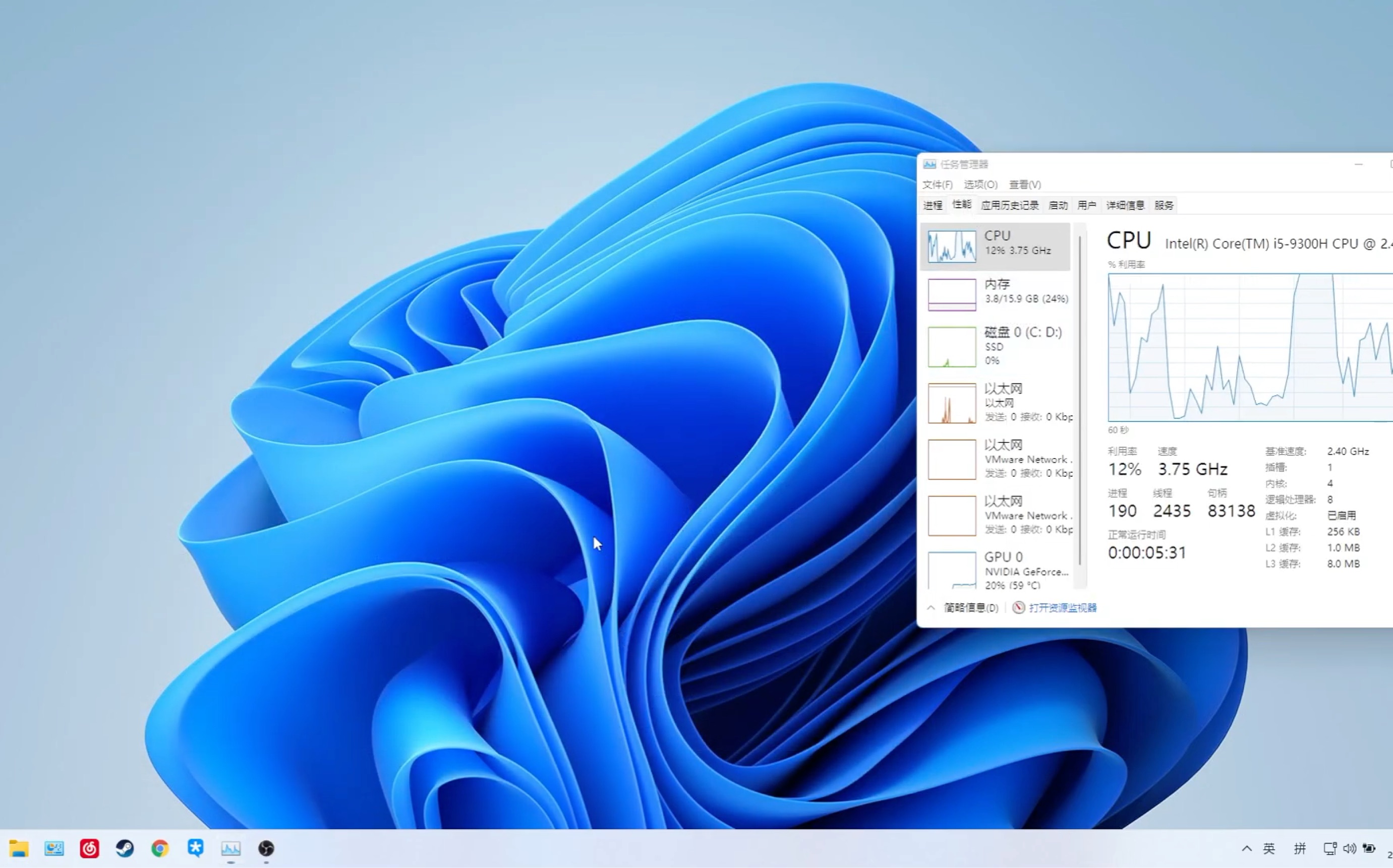Open OBS Studio from the taskbar
1393x868 pixels.
click(x=266, y=848)
